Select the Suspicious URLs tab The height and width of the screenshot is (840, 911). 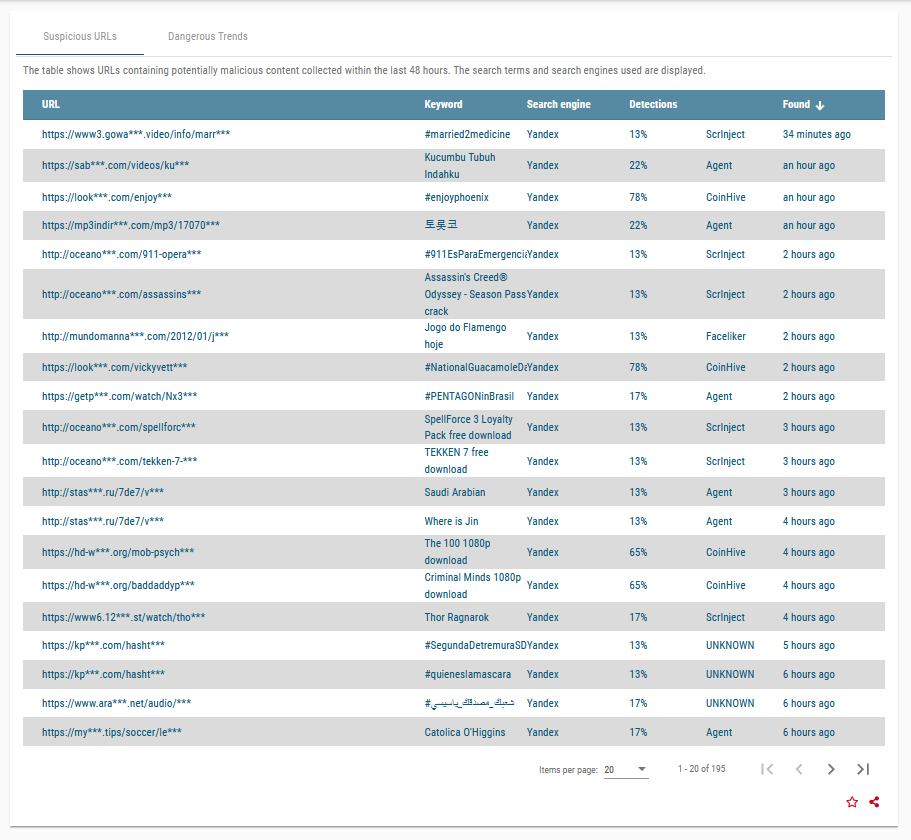point(80,37)
